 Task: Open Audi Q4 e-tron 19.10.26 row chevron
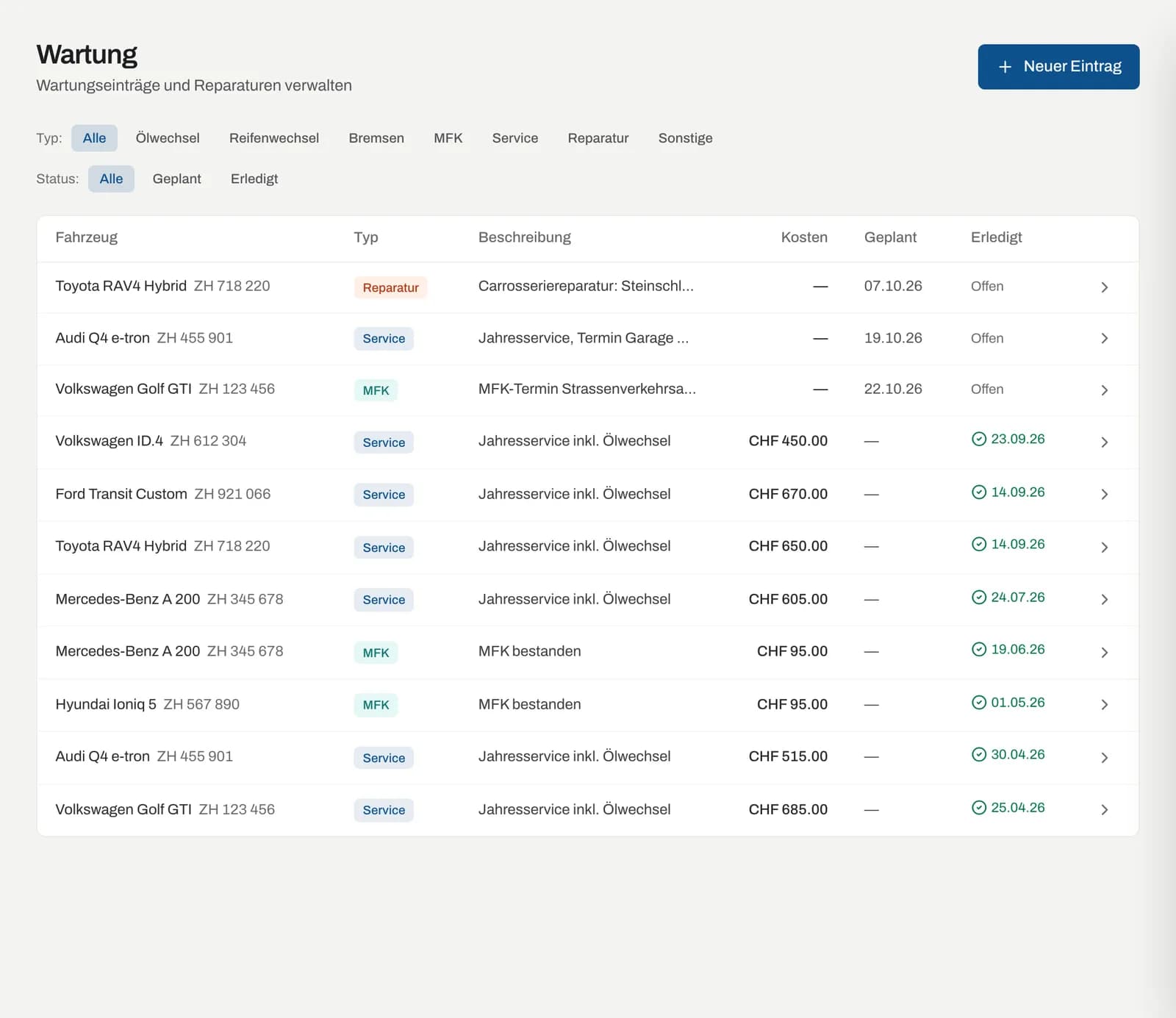pyautogui.click(x=1104, y=338)
